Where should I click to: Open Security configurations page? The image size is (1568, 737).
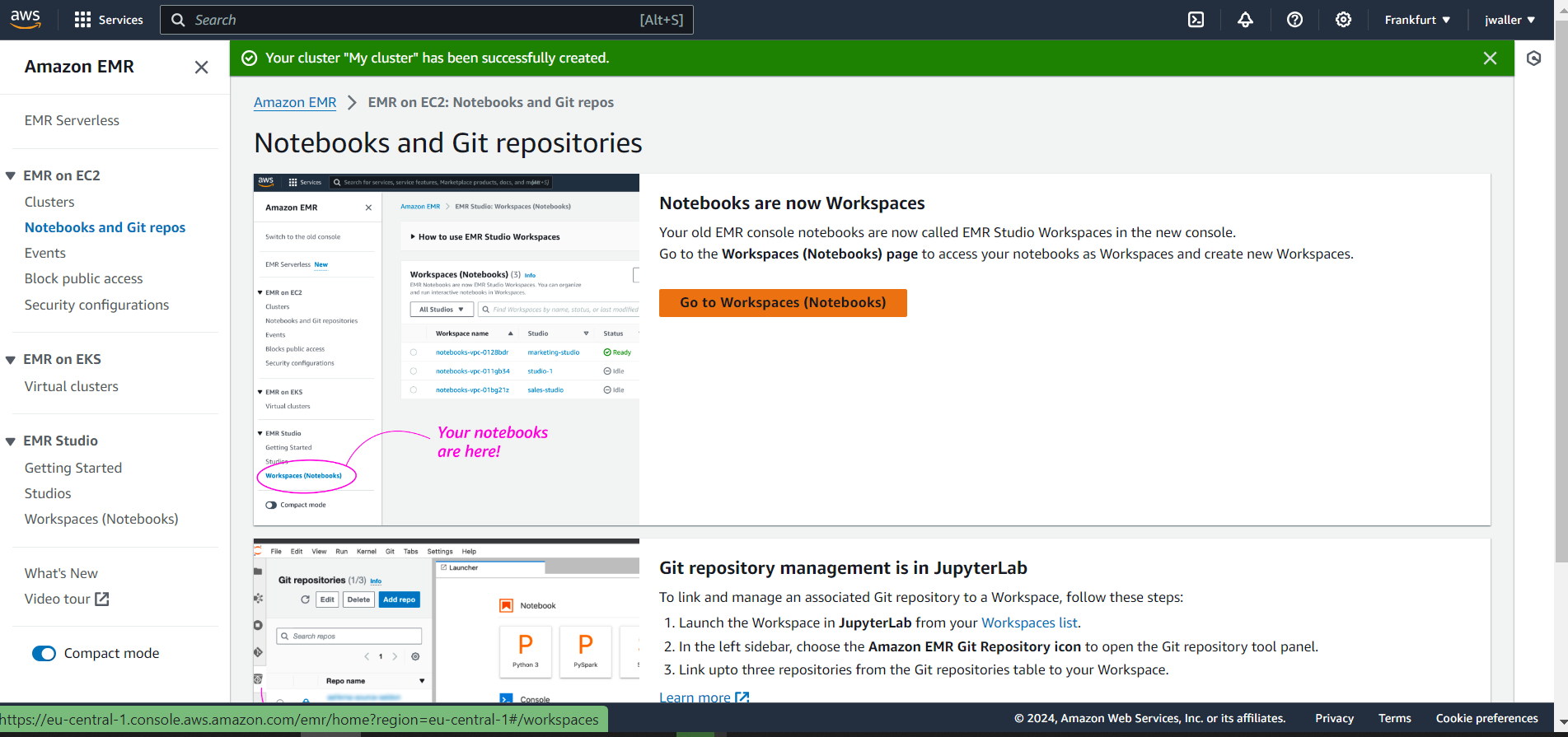(96, 305)
